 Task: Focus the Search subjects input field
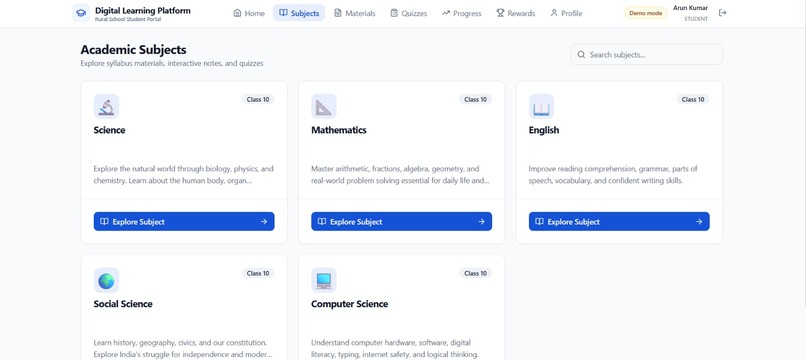647,55
